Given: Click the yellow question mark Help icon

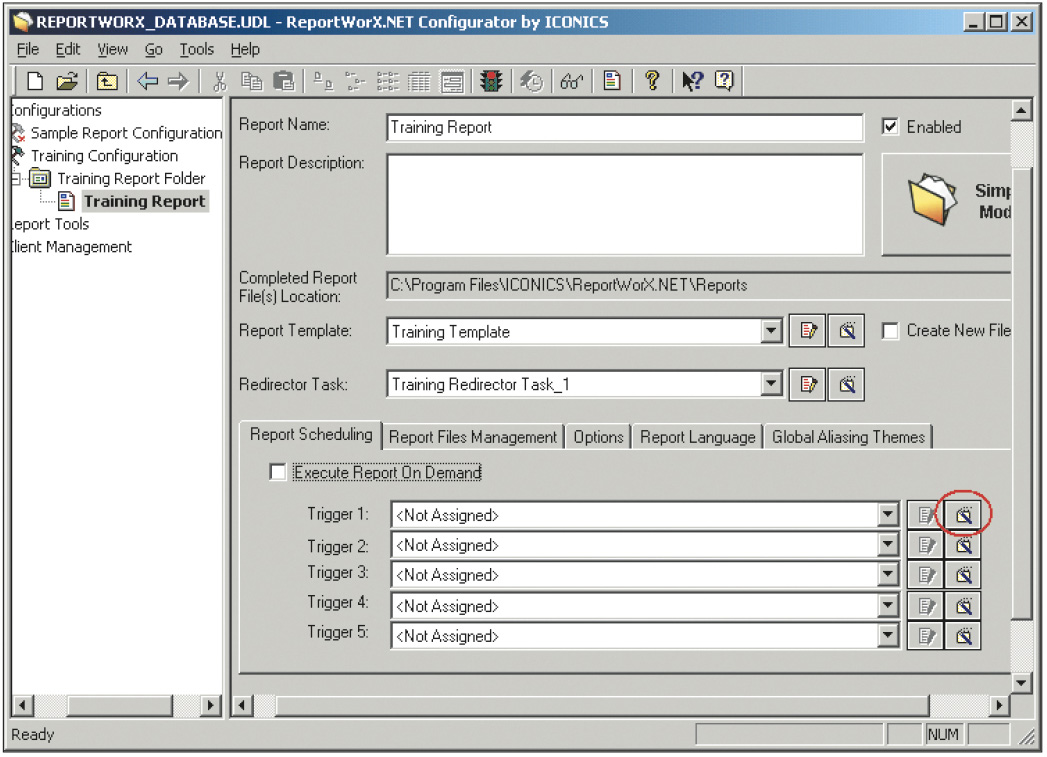Looking at the screenshot, I should click(x=652, y=81).
